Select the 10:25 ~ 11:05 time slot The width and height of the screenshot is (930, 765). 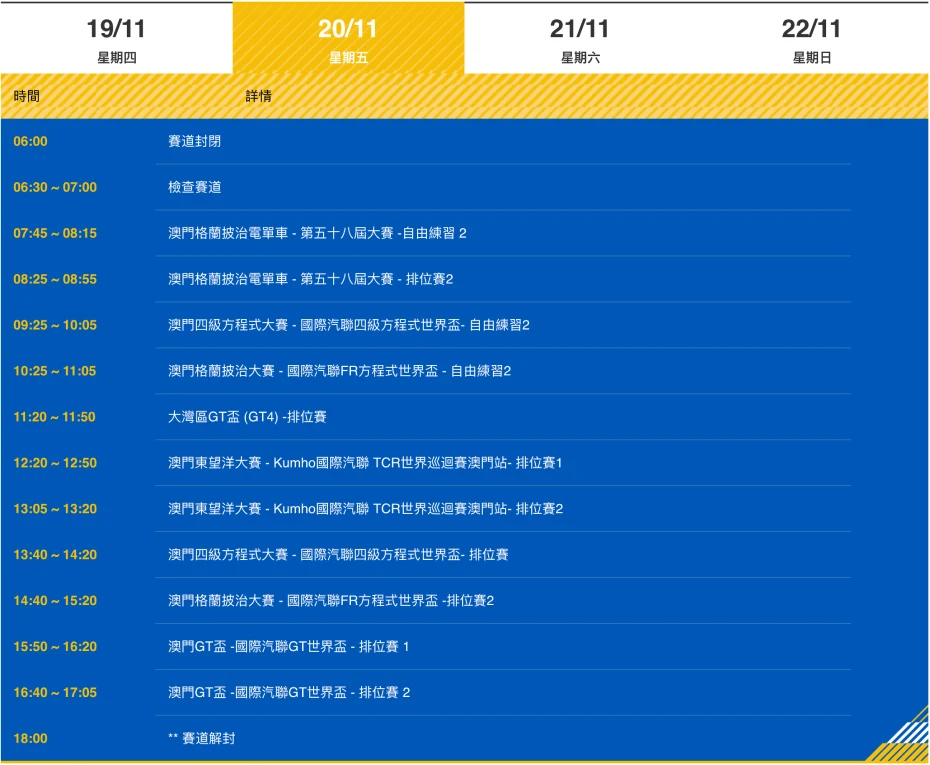55,371
